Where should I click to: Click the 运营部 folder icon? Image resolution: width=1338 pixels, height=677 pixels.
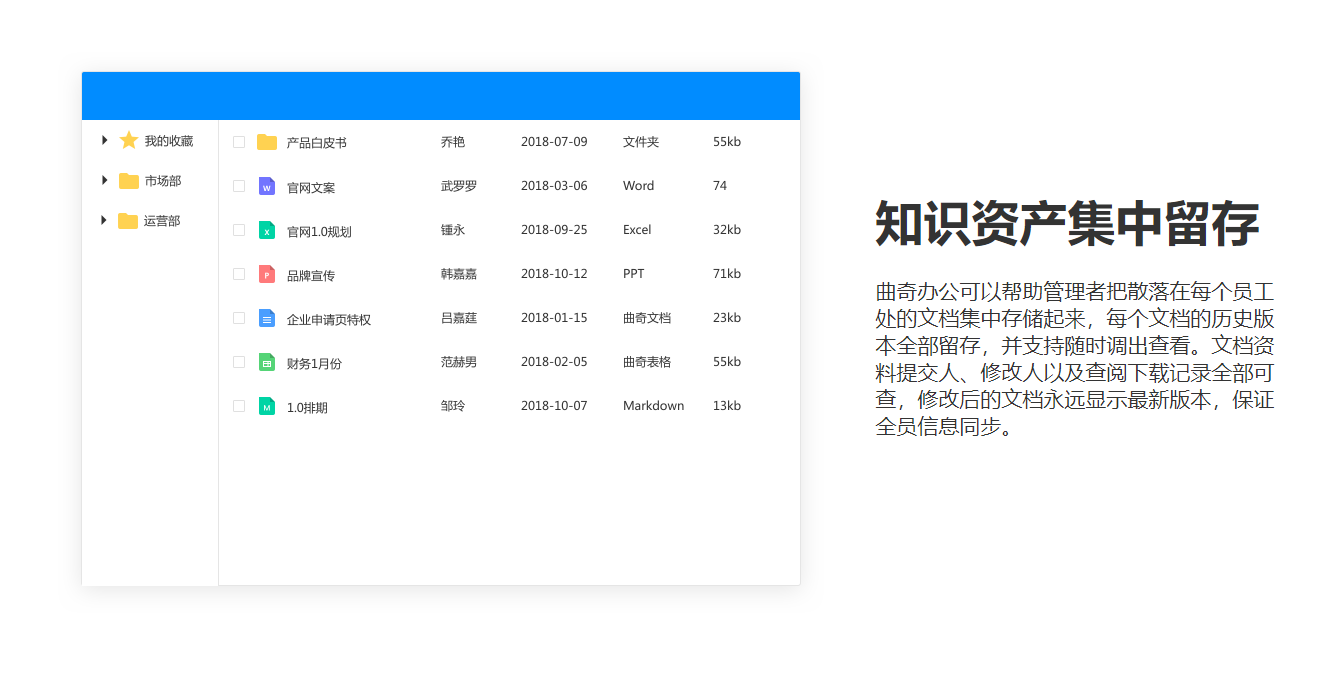128,221
